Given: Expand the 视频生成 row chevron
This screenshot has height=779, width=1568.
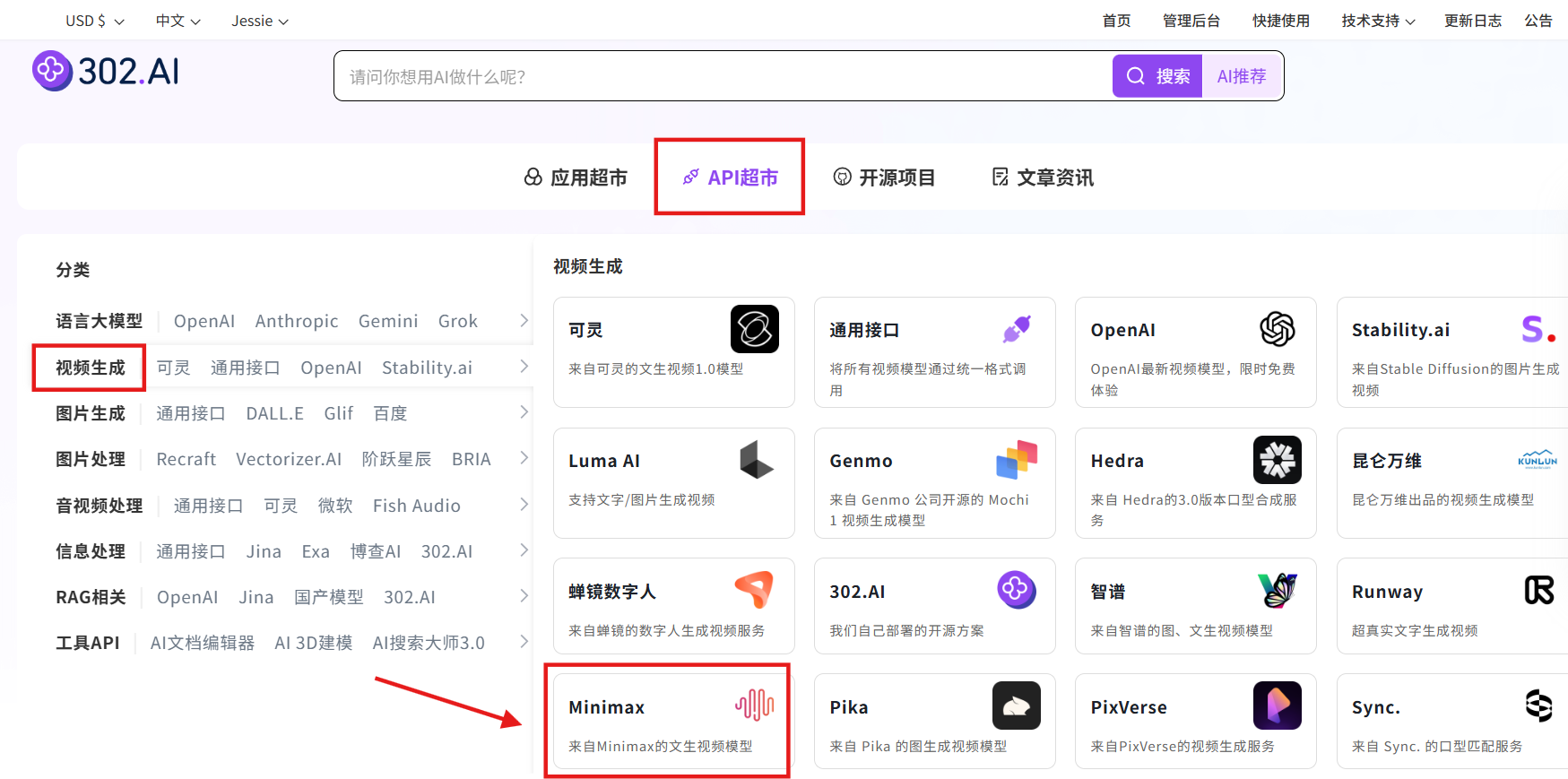Looking at the screenshot, I should click(524, 367).
